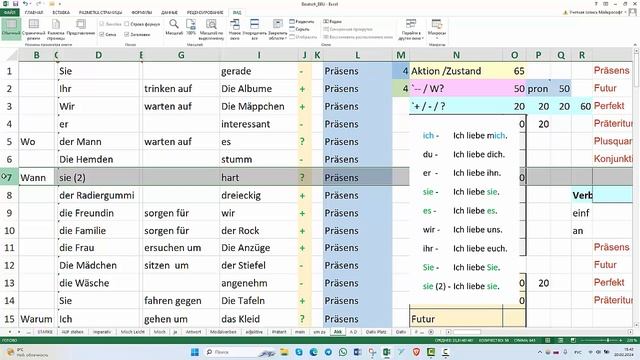This screenshot has height=360, width=640.
Task: Open the Imperativ sheet tab
Action: [102, 332]
